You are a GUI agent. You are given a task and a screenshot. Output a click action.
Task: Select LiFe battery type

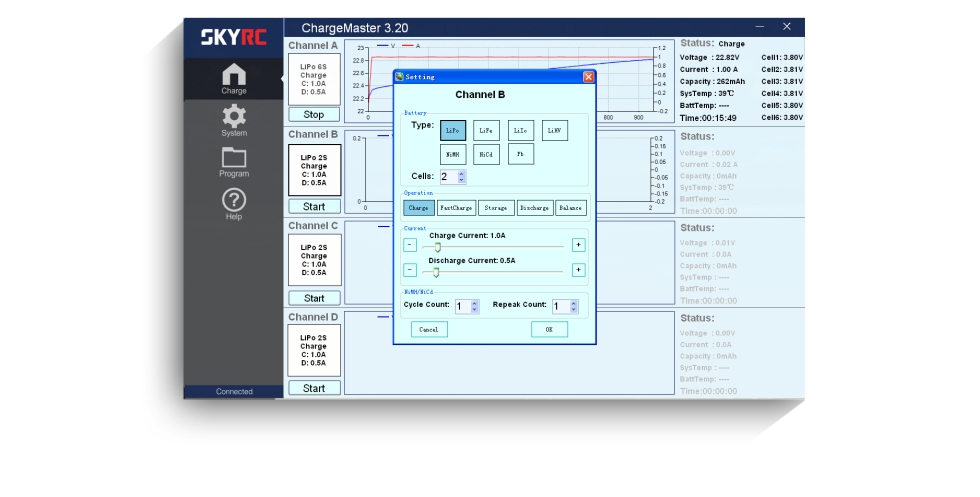[x=486, y=131]
